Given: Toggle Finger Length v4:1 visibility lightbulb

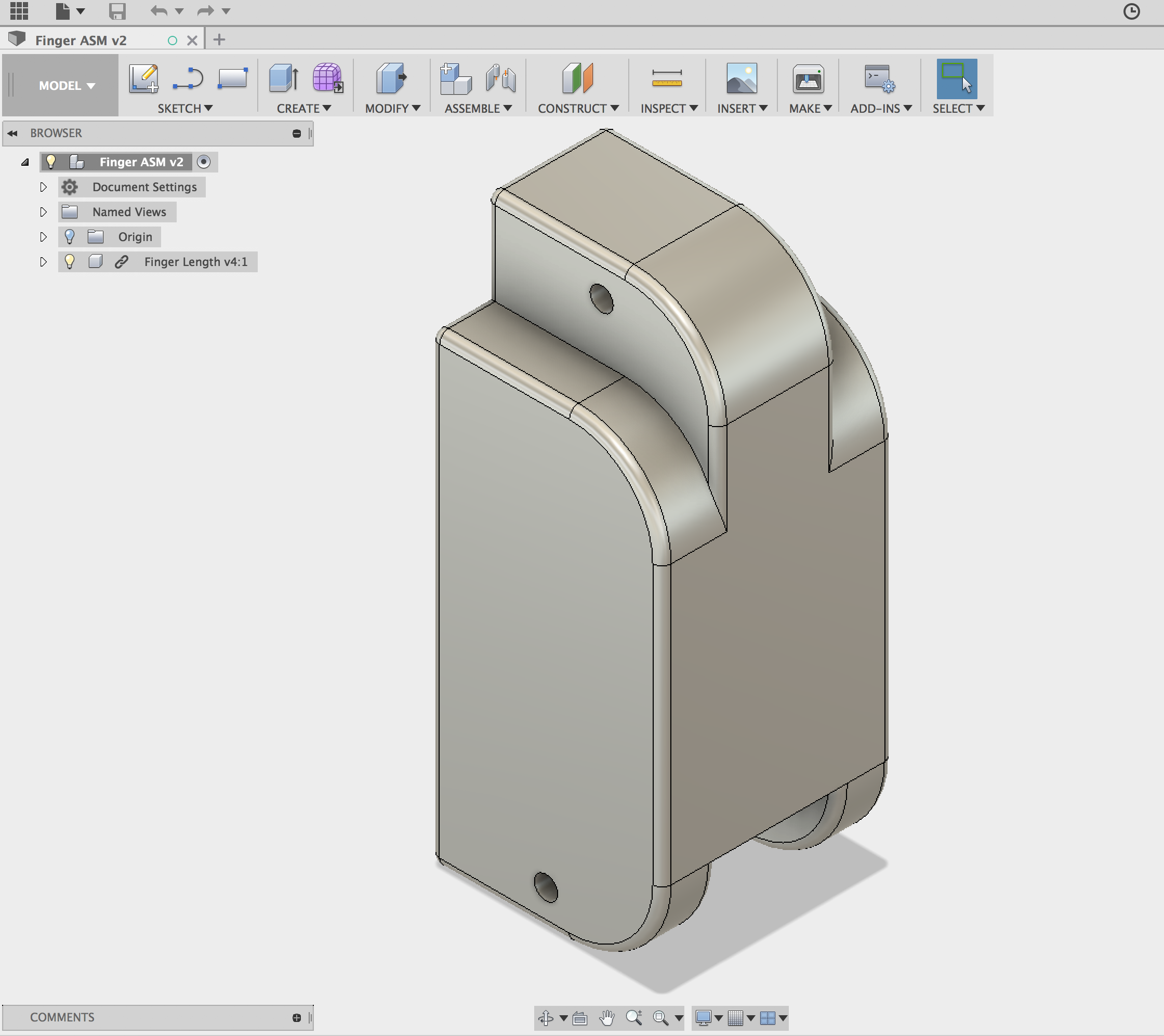Looking at the screenshot, I should tap(70, 262).
